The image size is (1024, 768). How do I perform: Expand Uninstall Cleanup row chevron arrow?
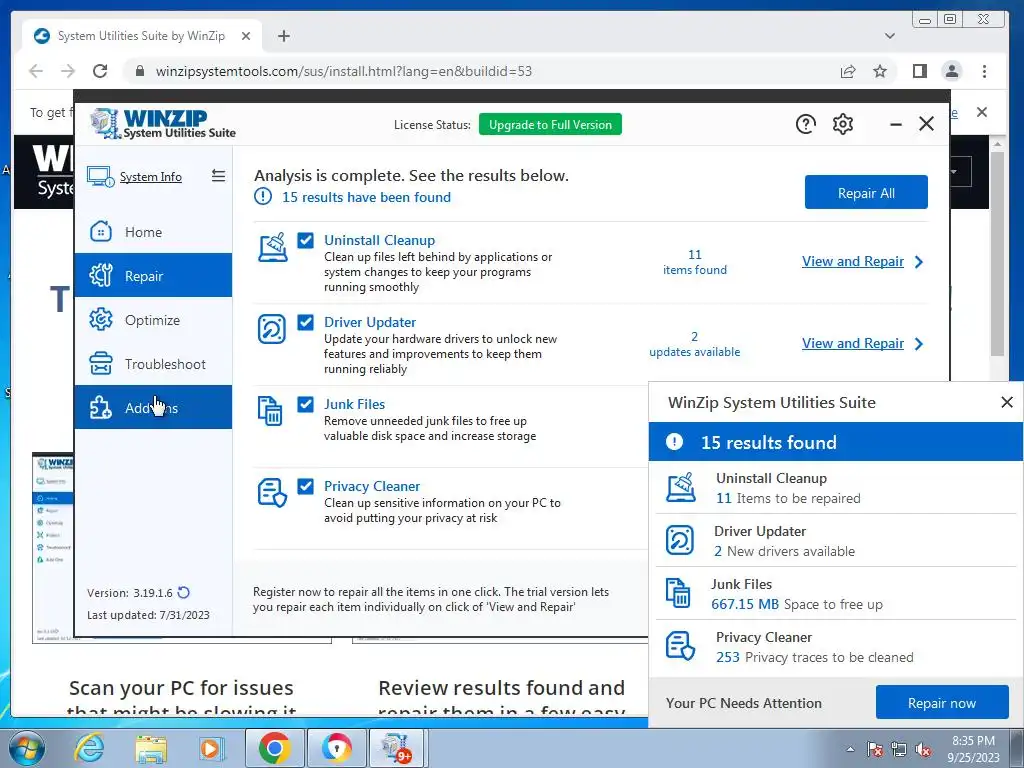click(919, 262)
